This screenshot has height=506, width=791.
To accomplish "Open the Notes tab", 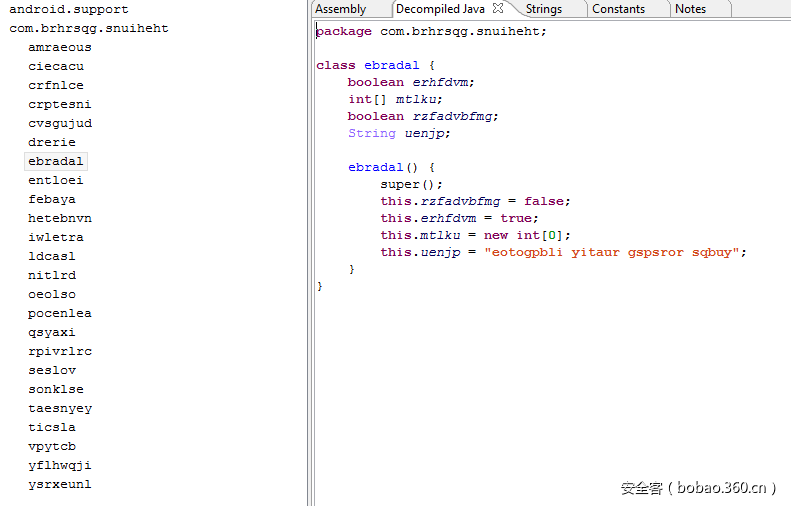I will (x=690, y=9).
